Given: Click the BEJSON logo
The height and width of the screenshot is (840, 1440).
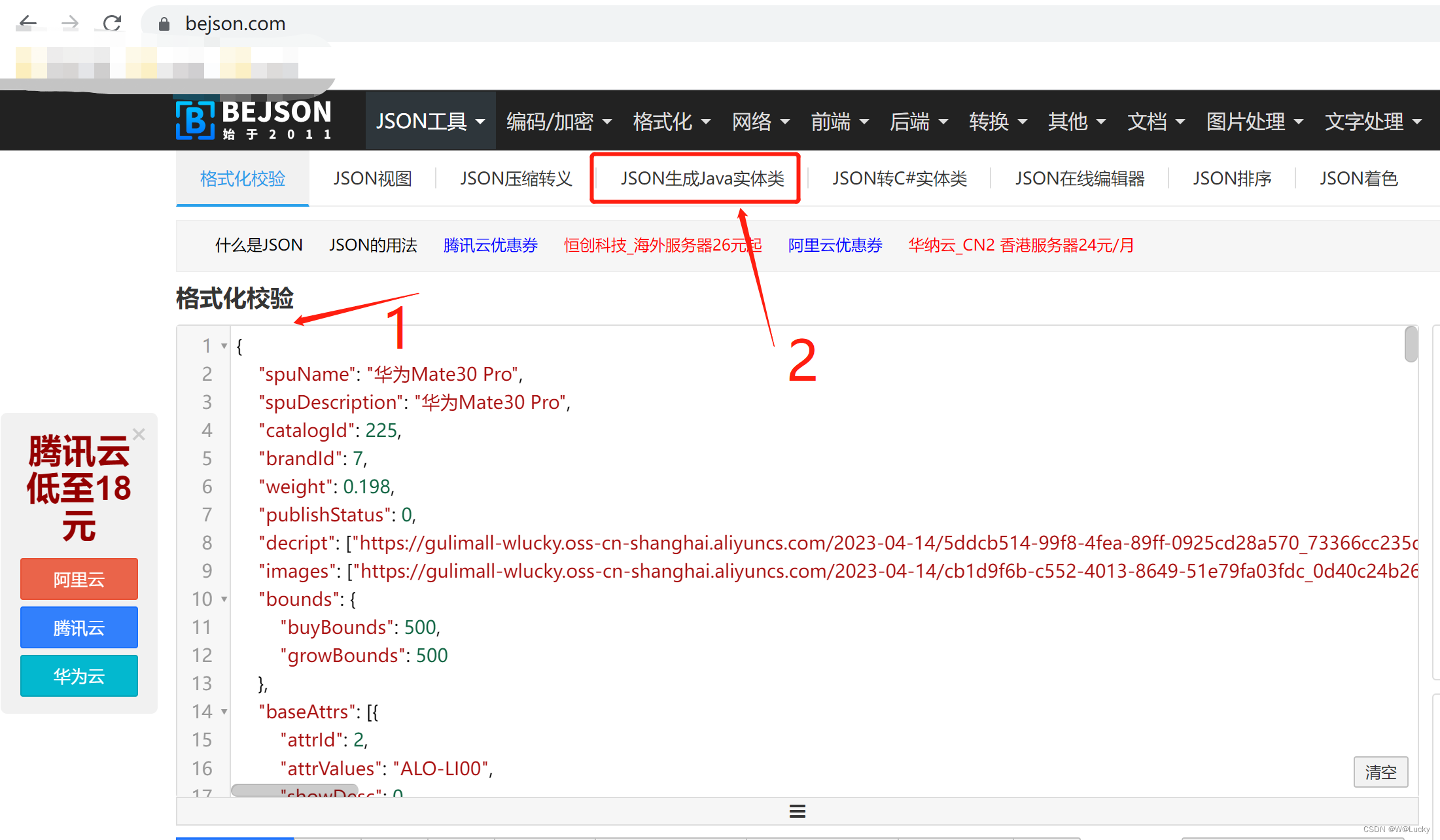Looking at the screenshot, I should click(x=254, y=120).
